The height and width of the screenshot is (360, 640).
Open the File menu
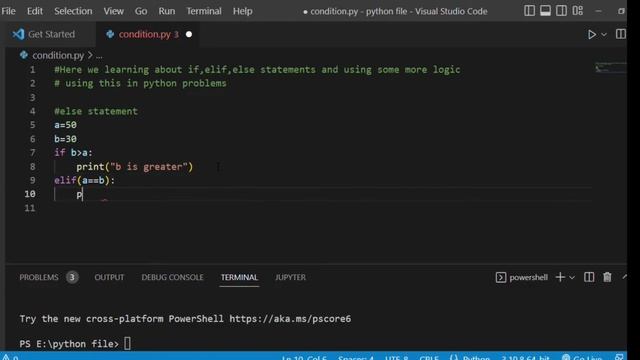pos(8,11)
